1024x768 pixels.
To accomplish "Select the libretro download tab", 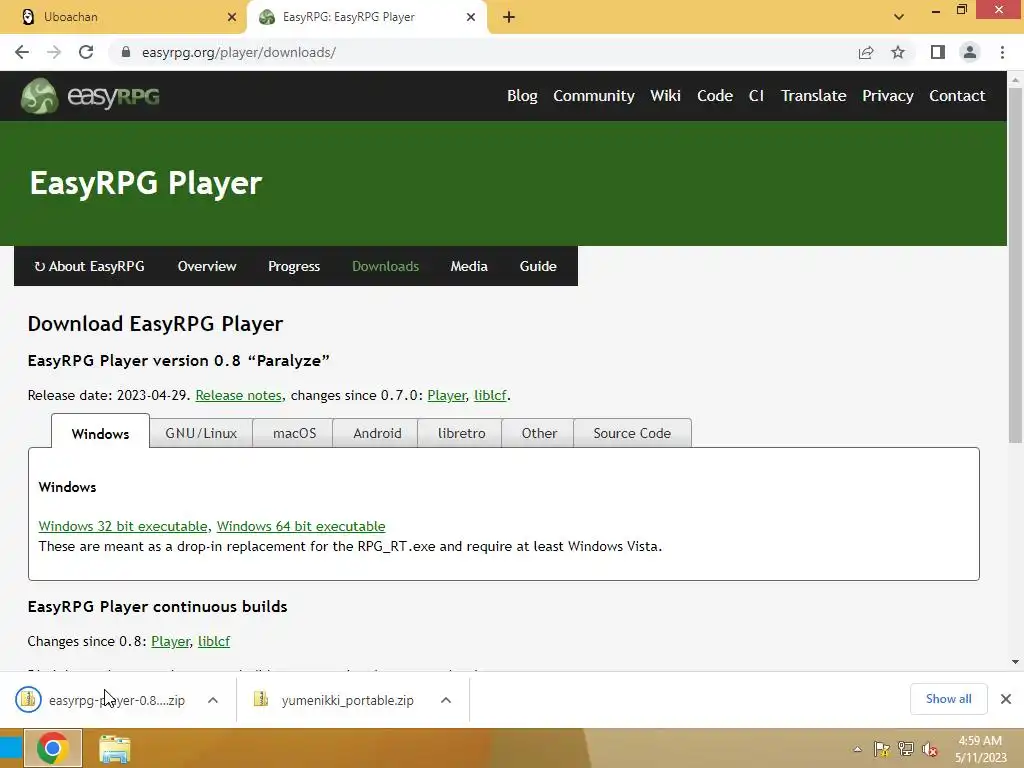I will pos(461,434).
